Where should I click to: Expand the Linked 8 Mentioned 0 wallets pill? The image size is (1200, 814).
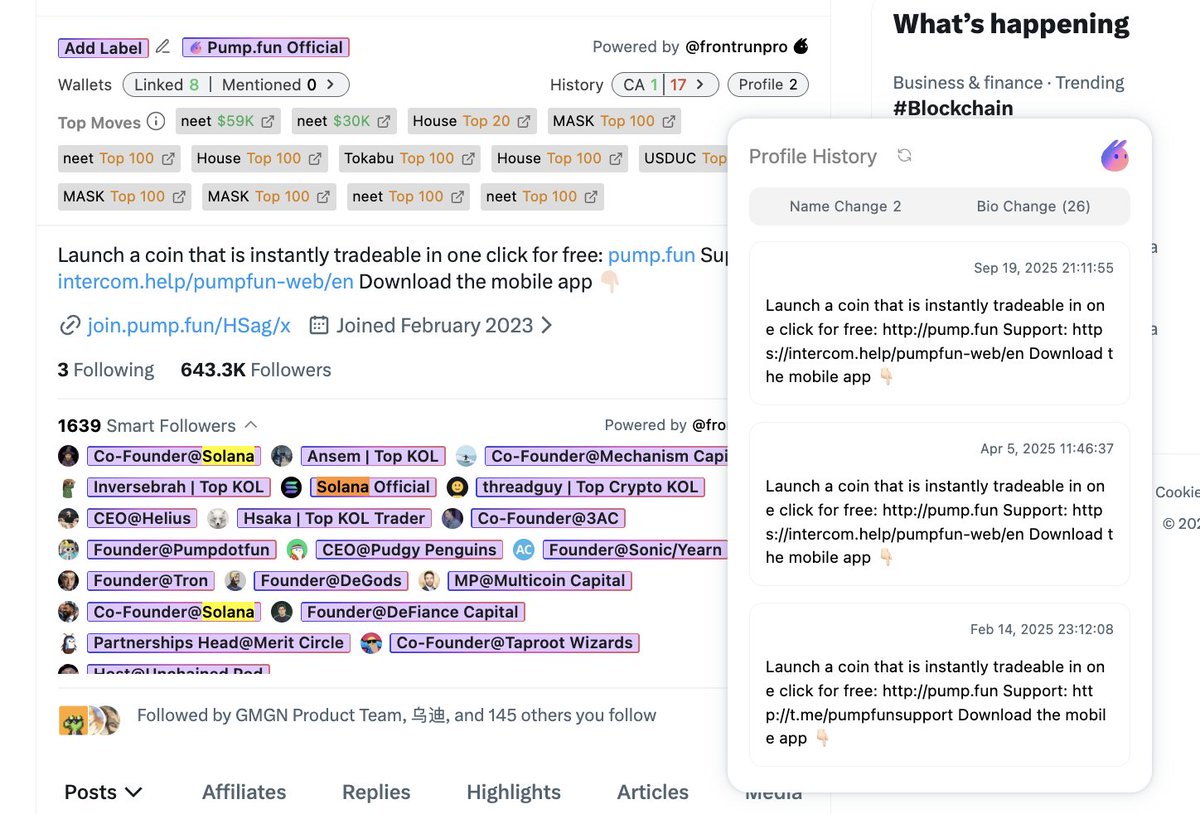click(236, 85)
